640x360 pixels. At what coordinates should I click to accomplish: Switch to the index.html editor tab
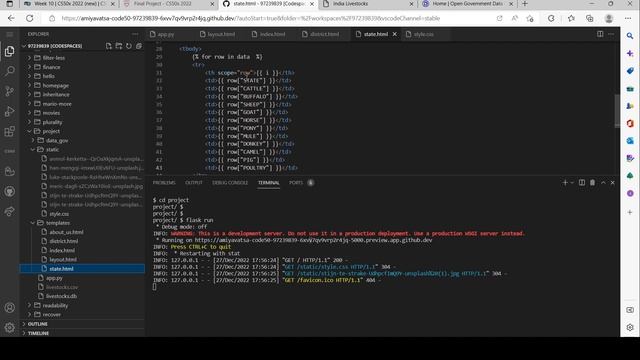pyautogui.click(x=272, y=34)
